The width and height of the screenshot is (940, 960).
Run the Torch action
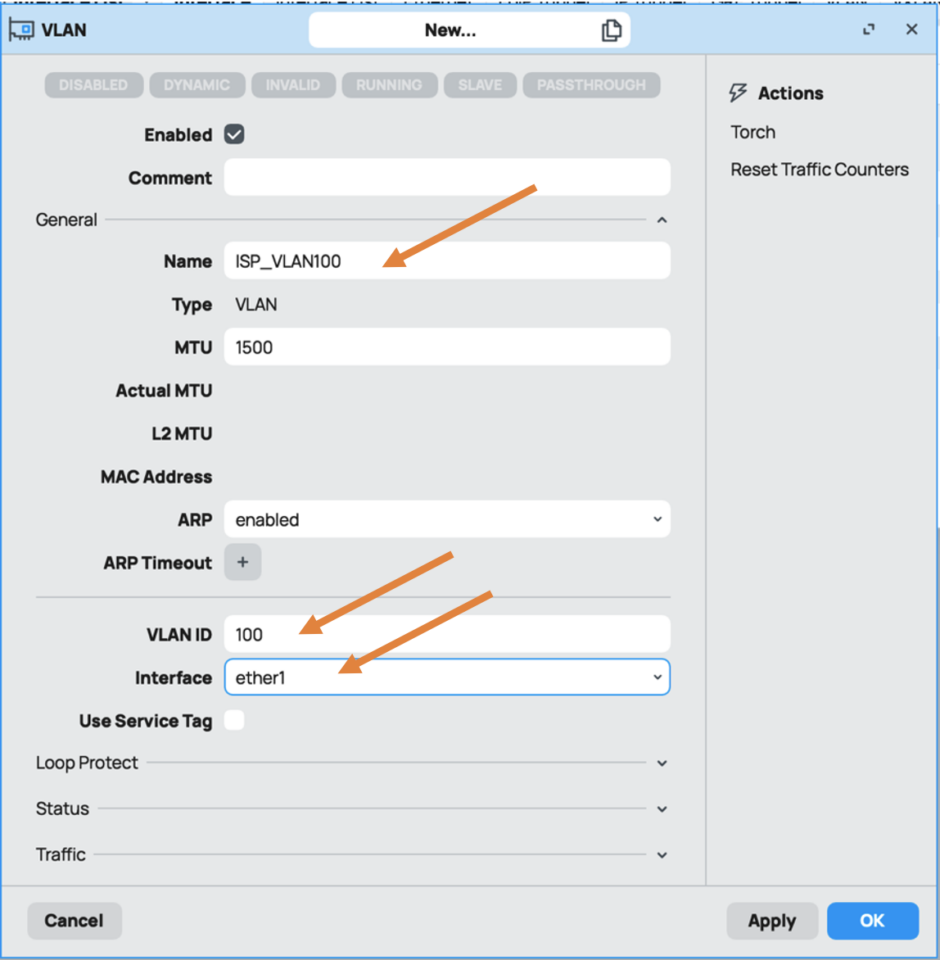click(752, 131)
